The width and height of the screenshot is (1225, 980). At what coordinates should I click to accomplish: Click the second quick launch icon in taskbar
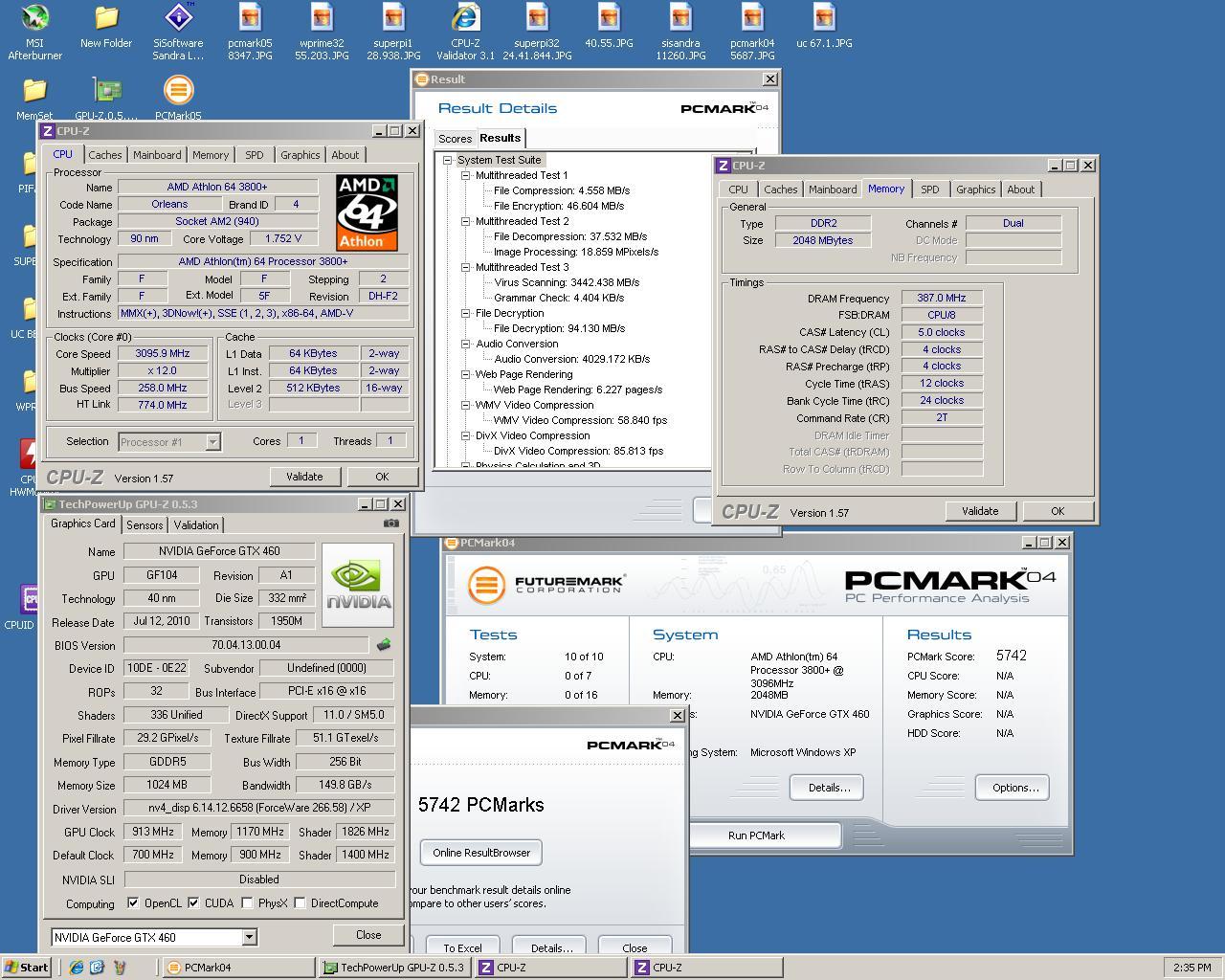tap(97, 968)
